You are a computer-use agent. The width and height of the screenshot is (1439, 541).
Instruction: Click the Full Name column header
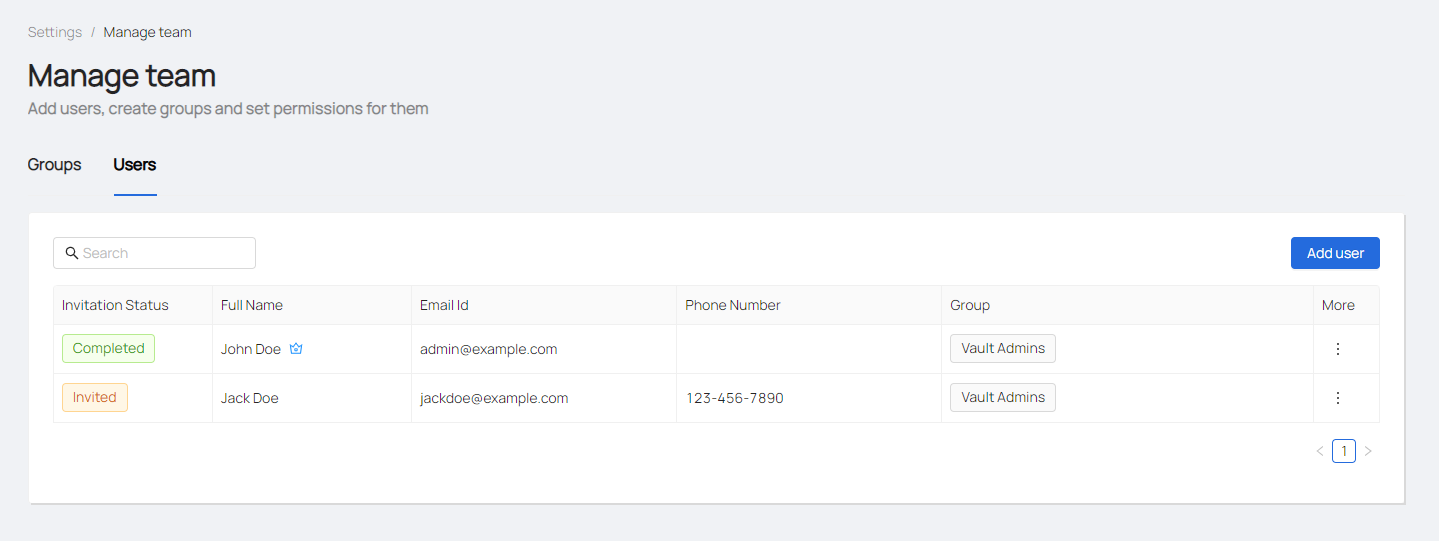(x=252, y=305)
